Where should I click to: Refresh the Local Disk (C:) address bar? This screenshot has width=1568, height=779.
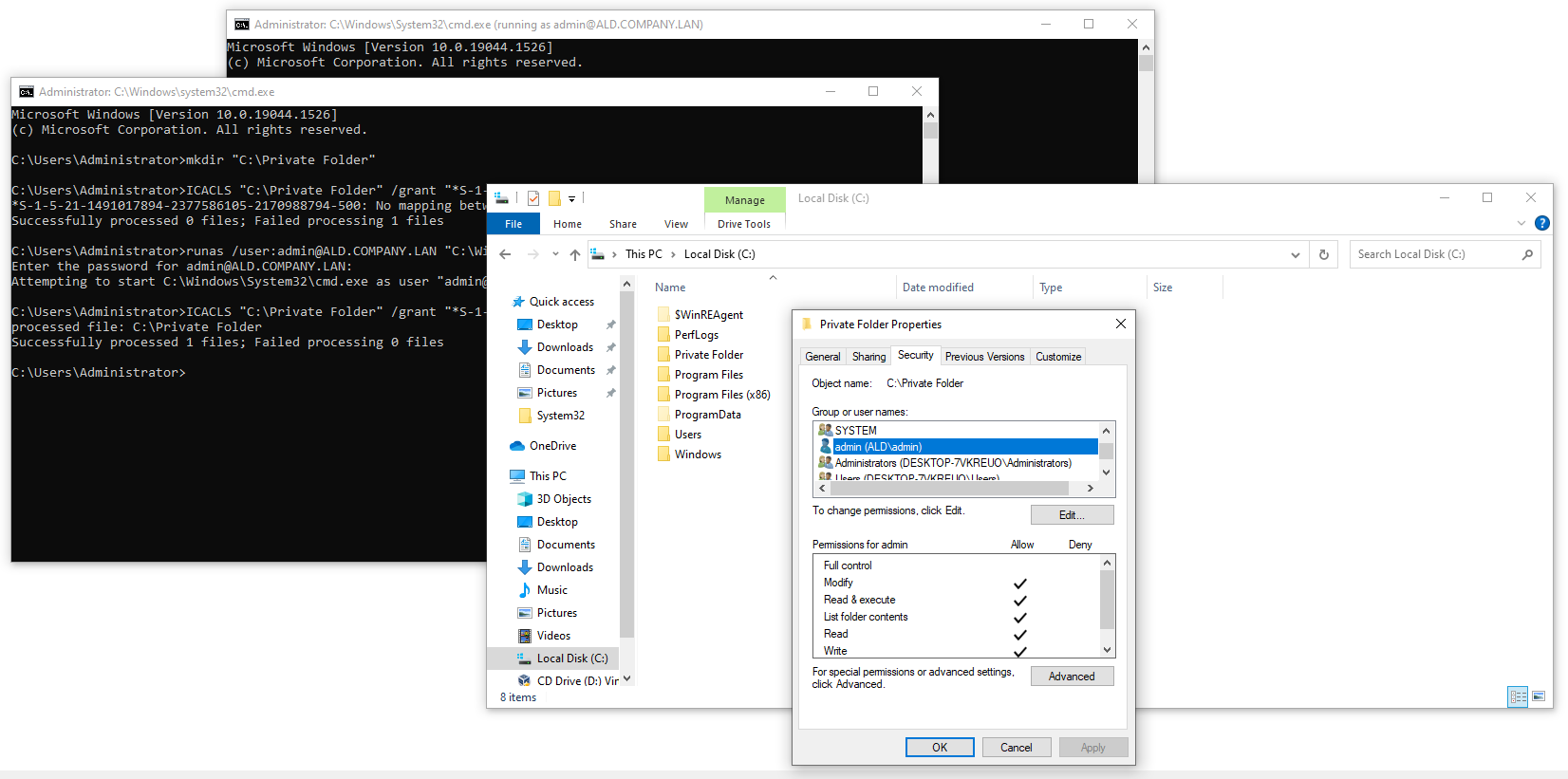pyautogui.click(x=1324, y=254)
